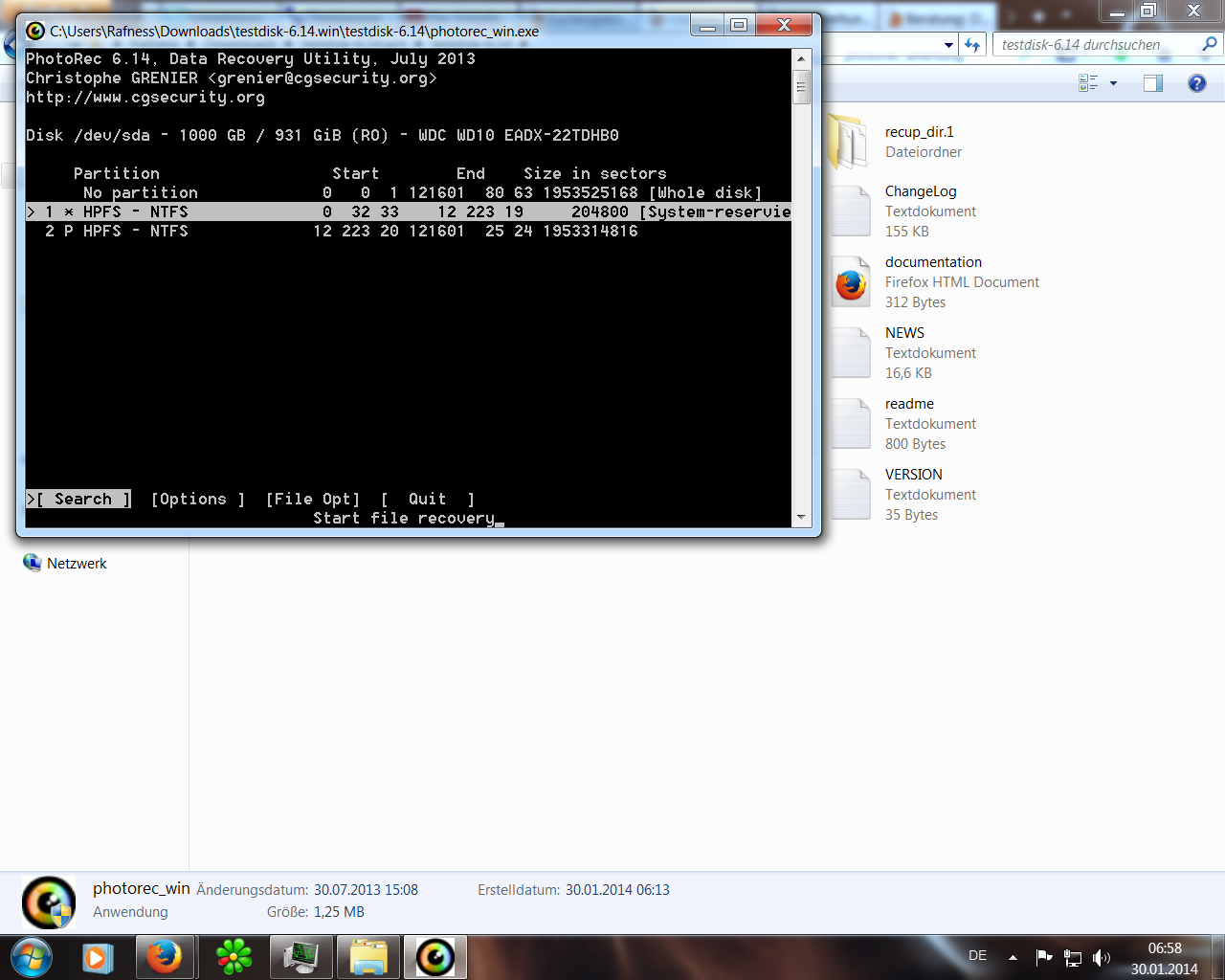Click the Explorer search field 'testdisk-6.14 durchsuchen'
Screen dimensions: 1225x980
(x=1096, y=45)
